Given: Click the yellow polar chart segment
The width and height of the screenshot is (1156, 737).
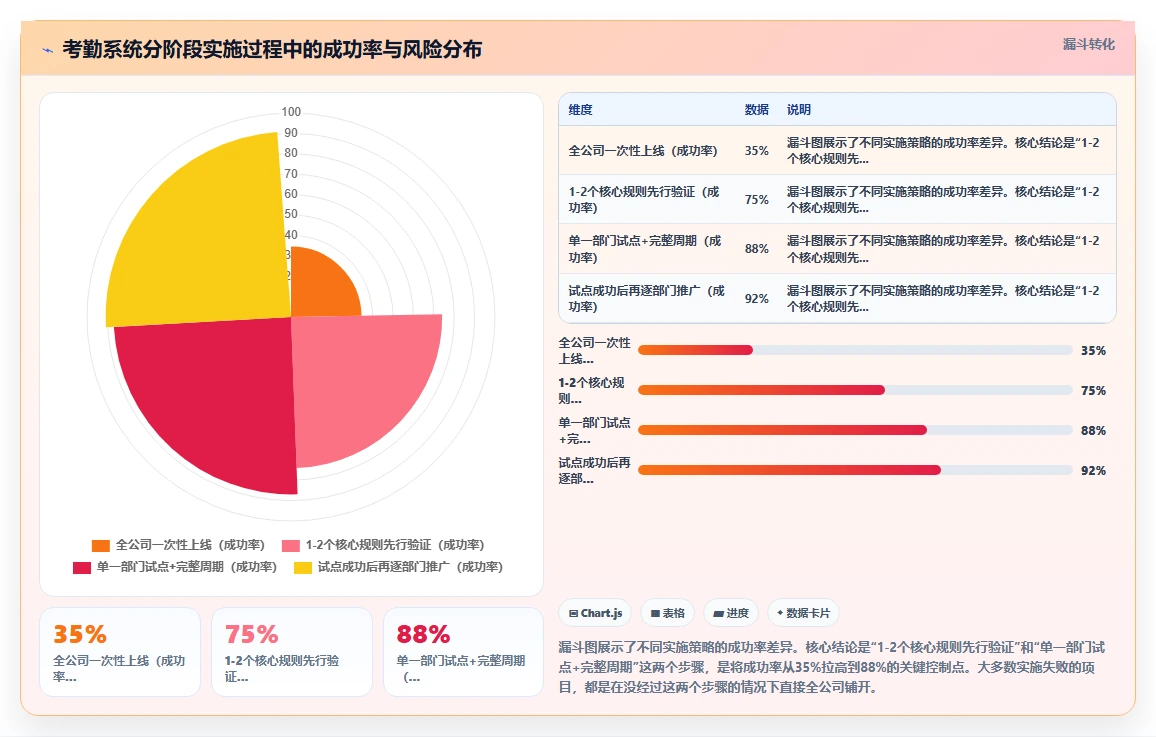Looking at the screenshot, I should (x=206, y=236).
